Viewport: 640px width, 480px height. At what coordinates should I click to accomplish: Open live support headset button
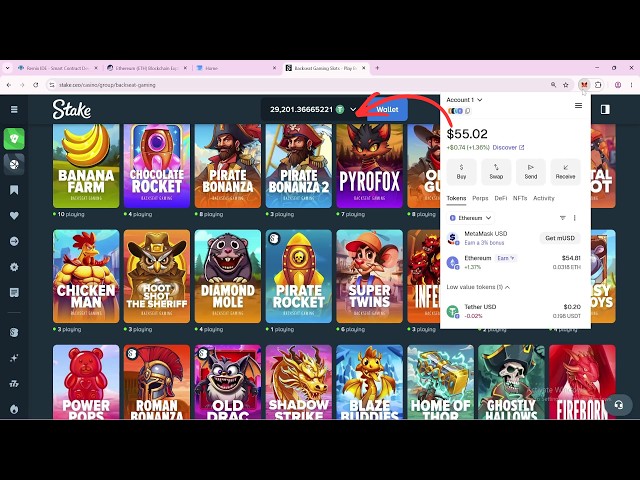click(x=619, y=405)
